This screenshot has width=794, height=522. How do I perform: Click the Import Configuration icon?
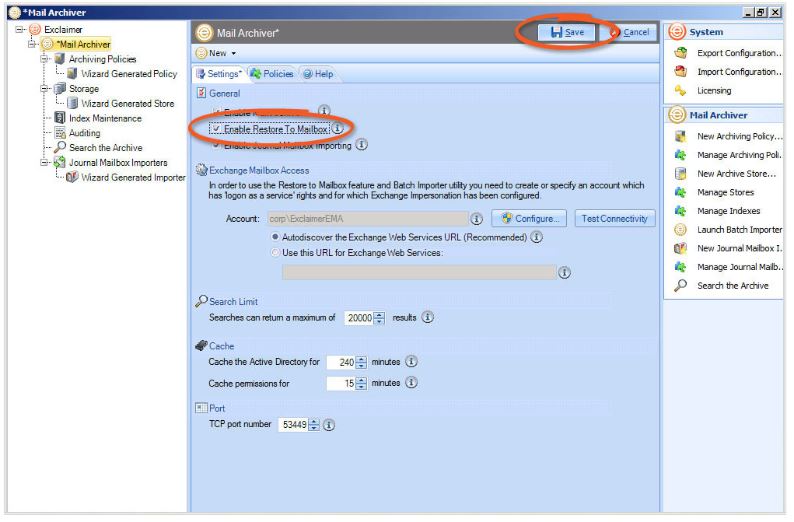pyautogui.click(x=681, y=71)
